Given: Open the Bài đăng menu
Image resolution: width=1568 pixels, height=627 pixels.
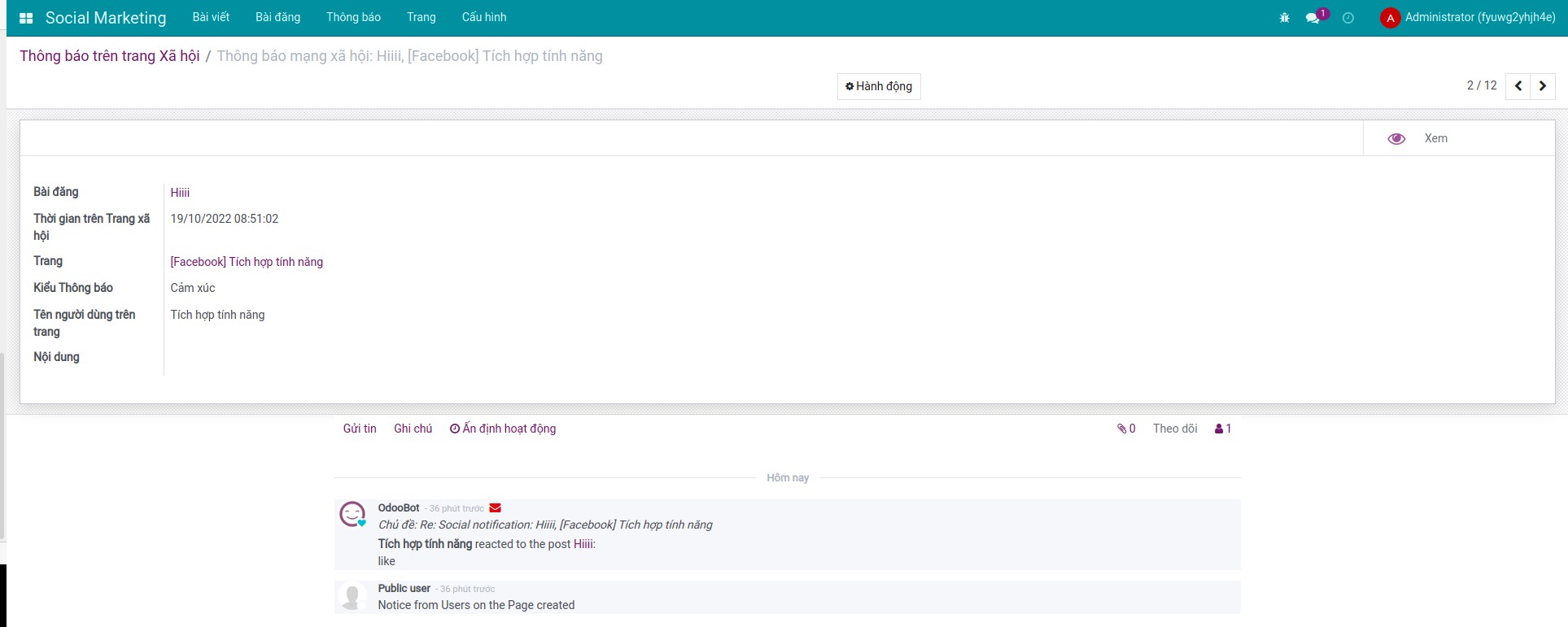Looking at the screenshot, I should pyautogui.click(x=277, y=17).
